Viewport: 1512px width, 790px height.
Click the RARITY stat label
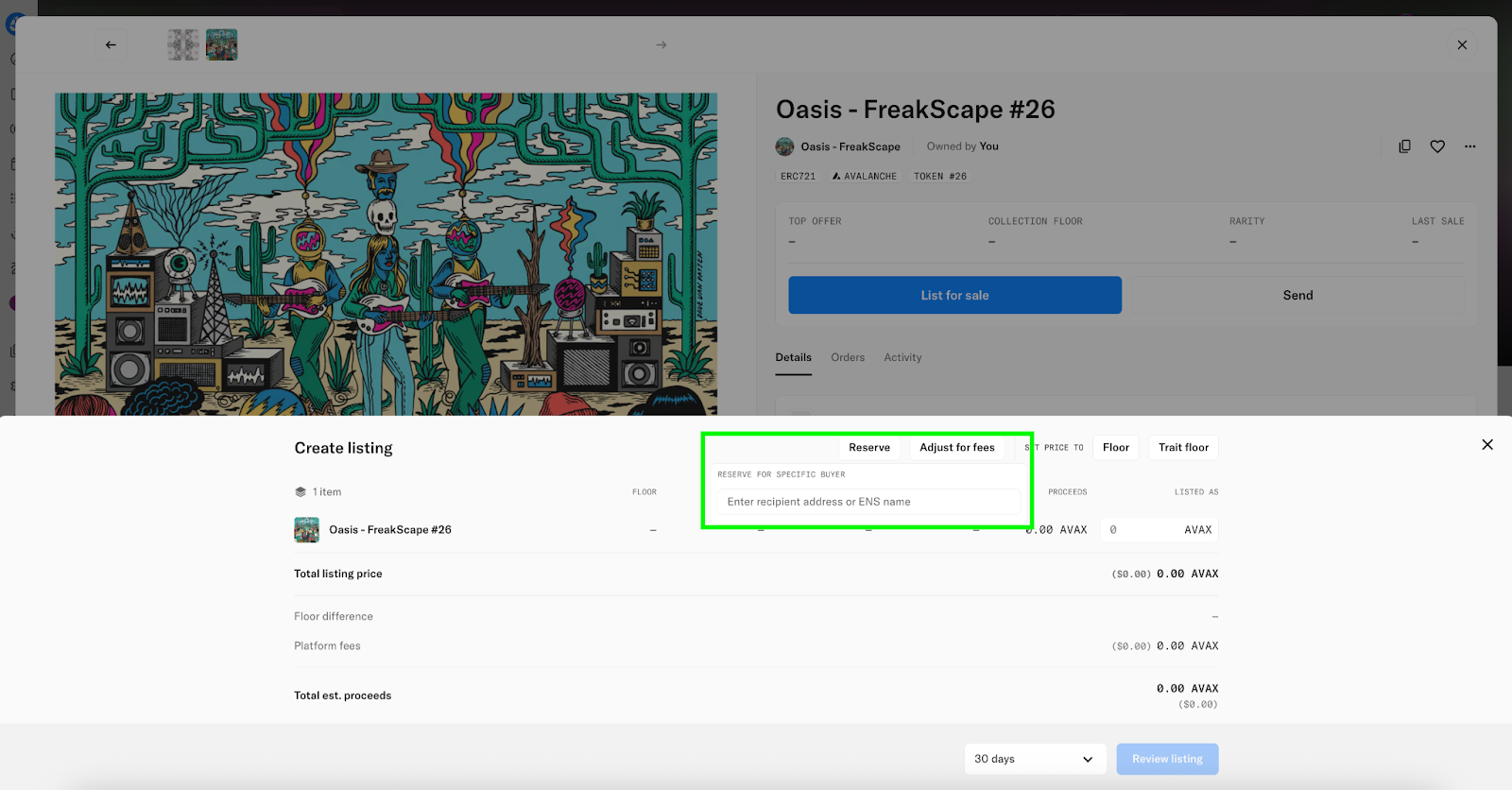[1246, 221]
